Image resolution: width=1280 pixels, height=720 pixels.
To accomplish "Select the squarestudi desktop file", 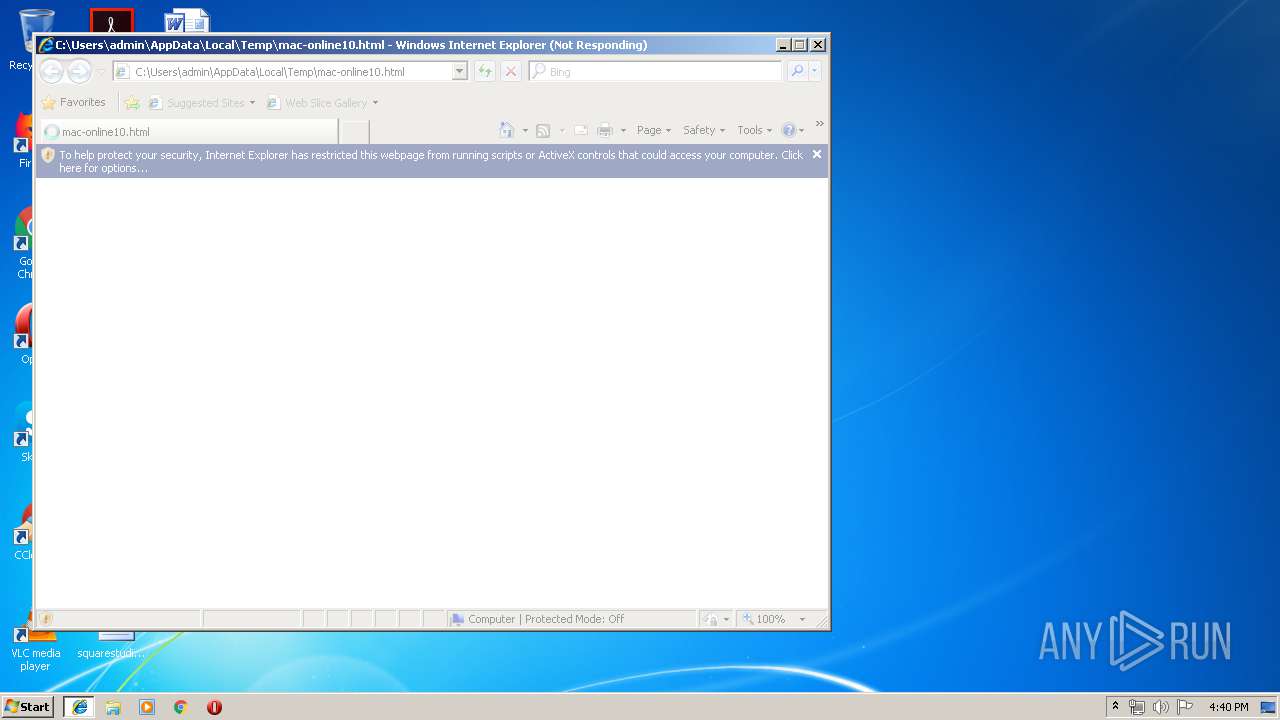I will pos(111,645).
